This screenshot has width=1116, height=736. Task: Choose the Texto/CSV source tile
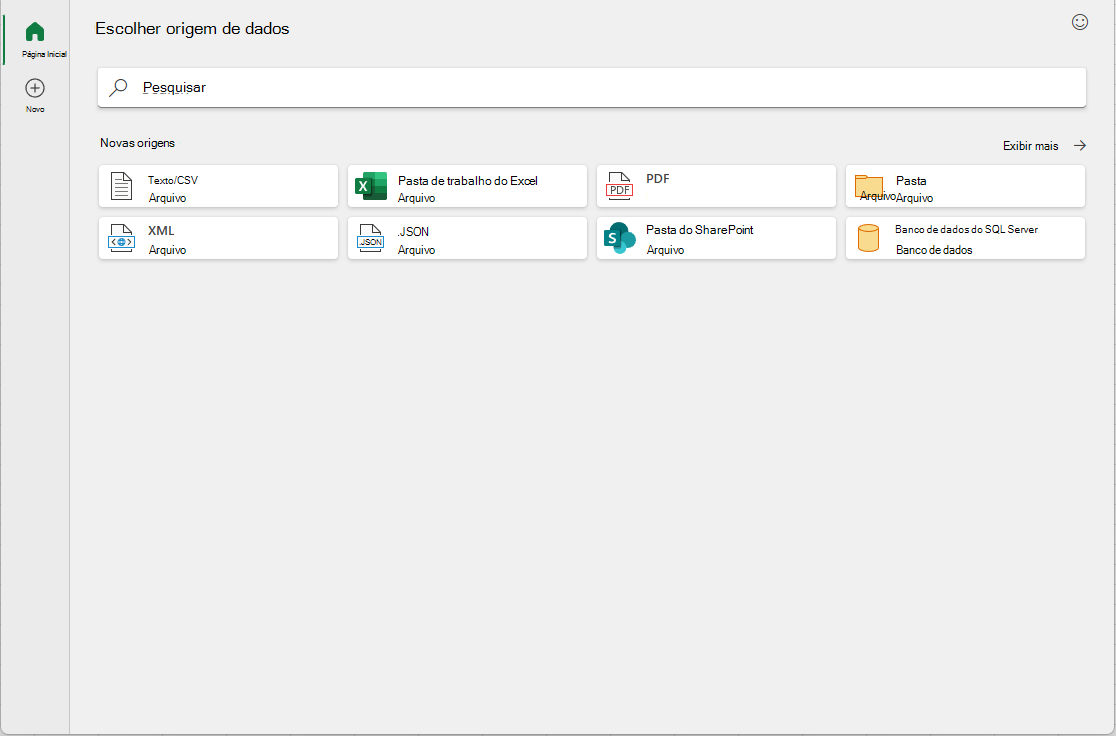pos(219,186)
